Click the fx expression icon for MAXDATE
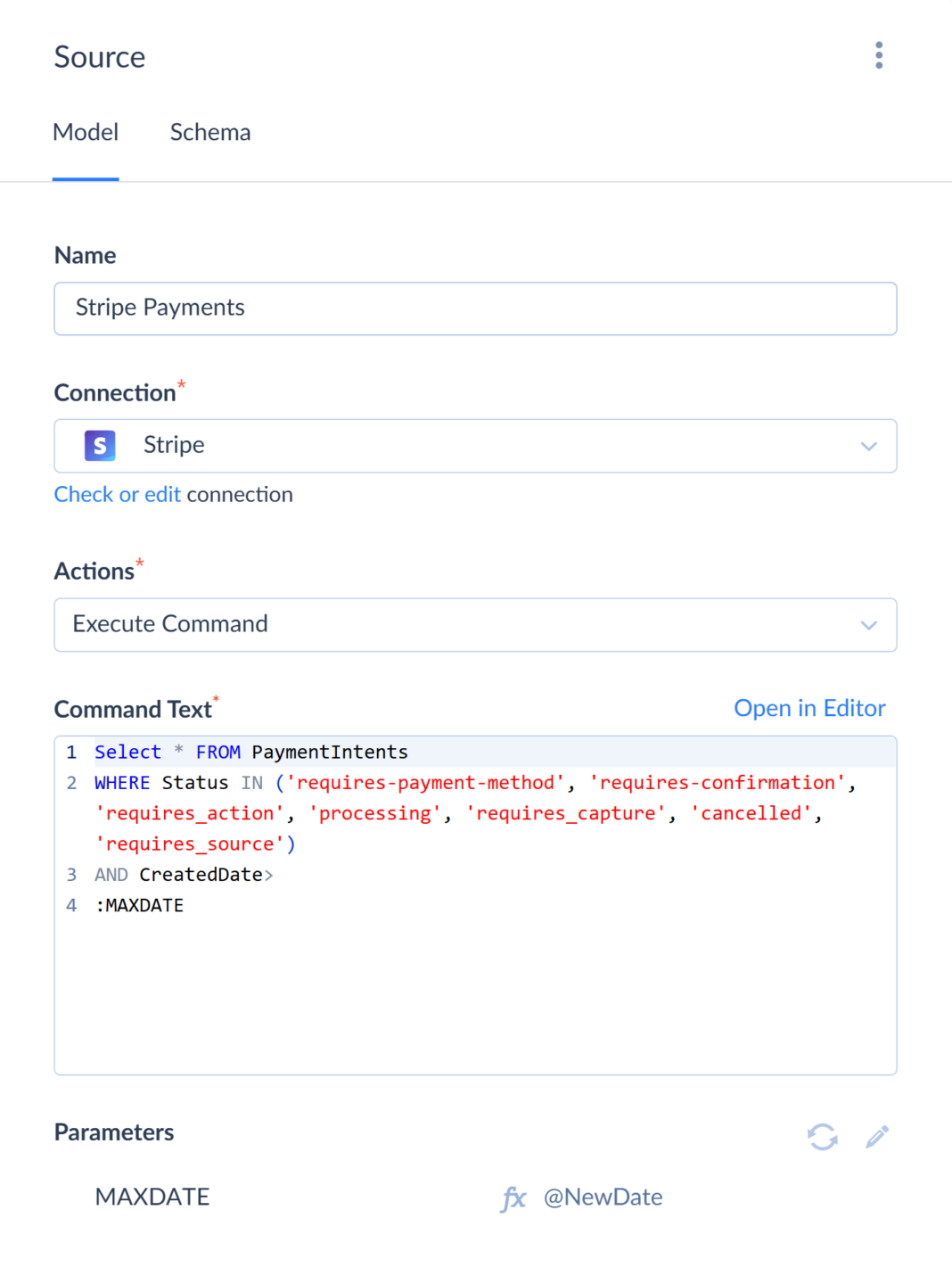 (513, 1198)
